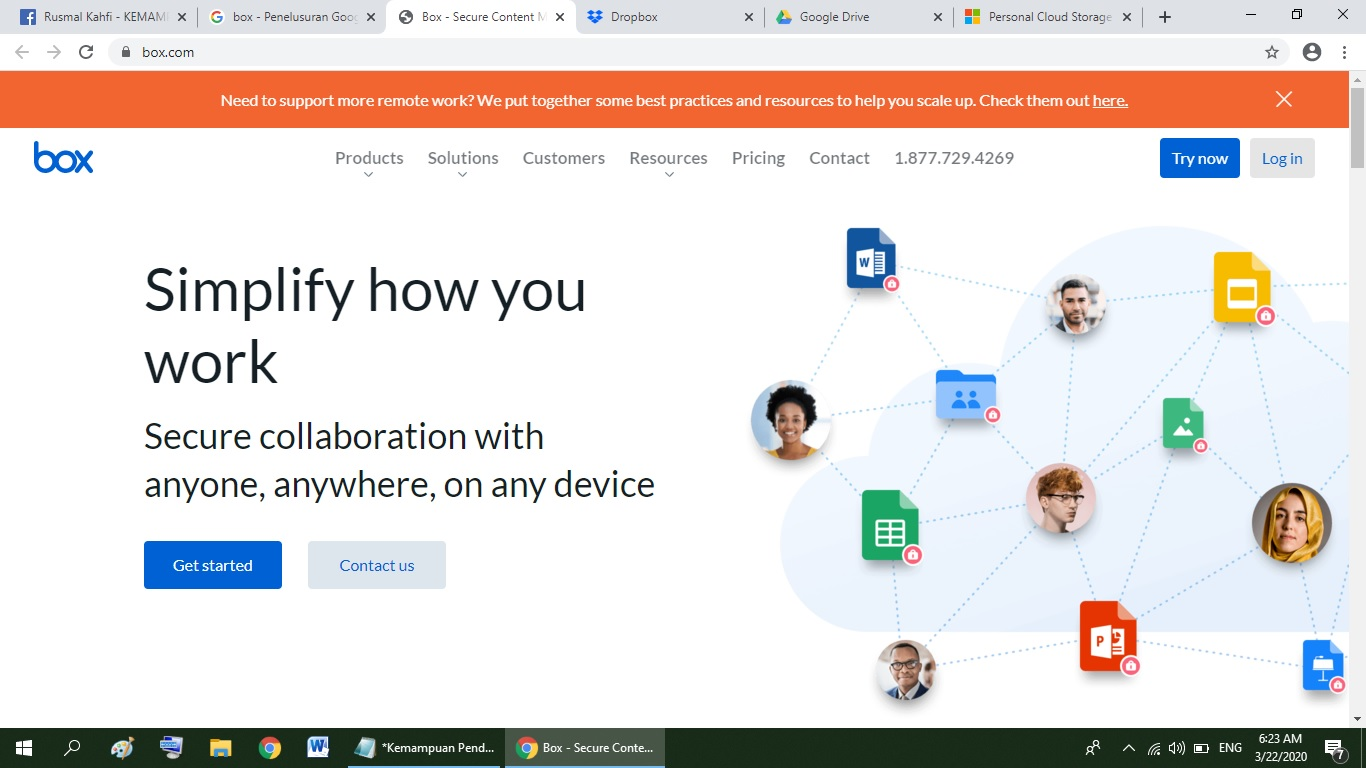Dismiss the orange announcement banner

(1284, 99)
